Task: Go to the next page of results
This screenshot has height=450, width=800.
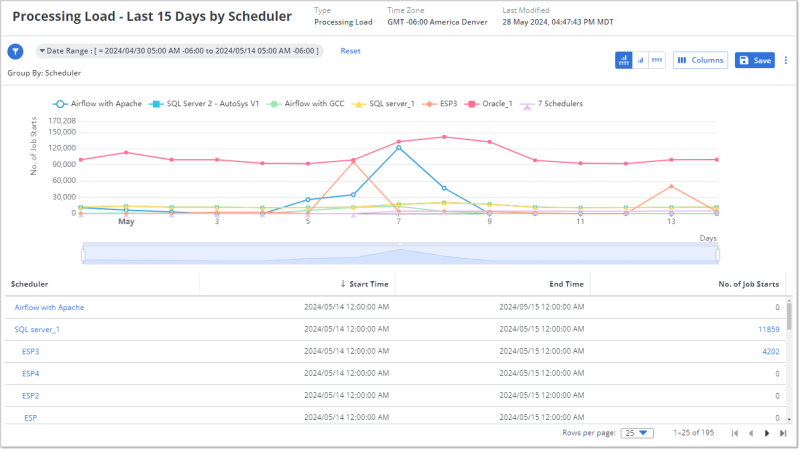Action: (x=767, y=433)
